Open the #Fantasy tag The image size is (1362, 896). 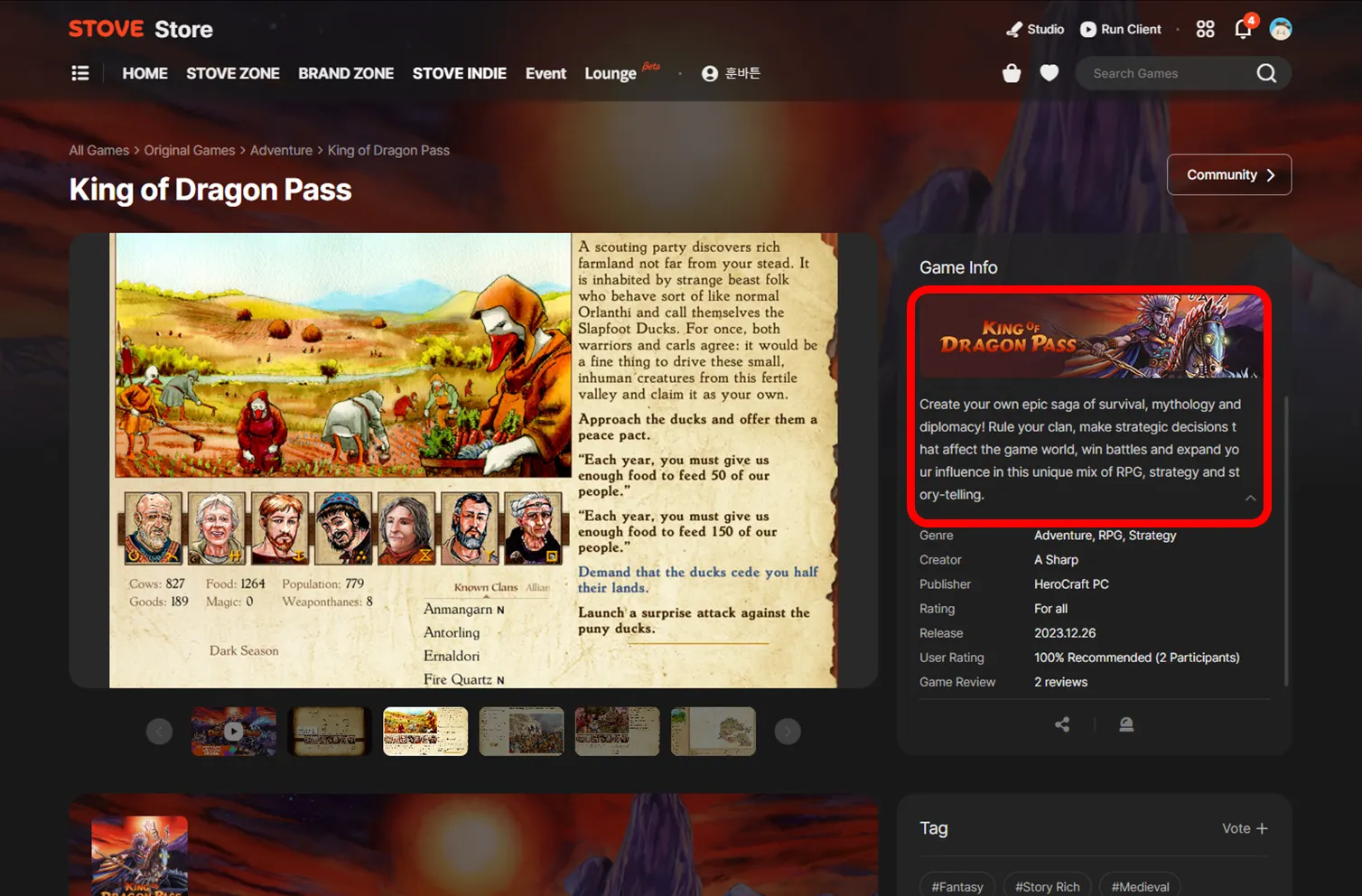tap(957, 886)
